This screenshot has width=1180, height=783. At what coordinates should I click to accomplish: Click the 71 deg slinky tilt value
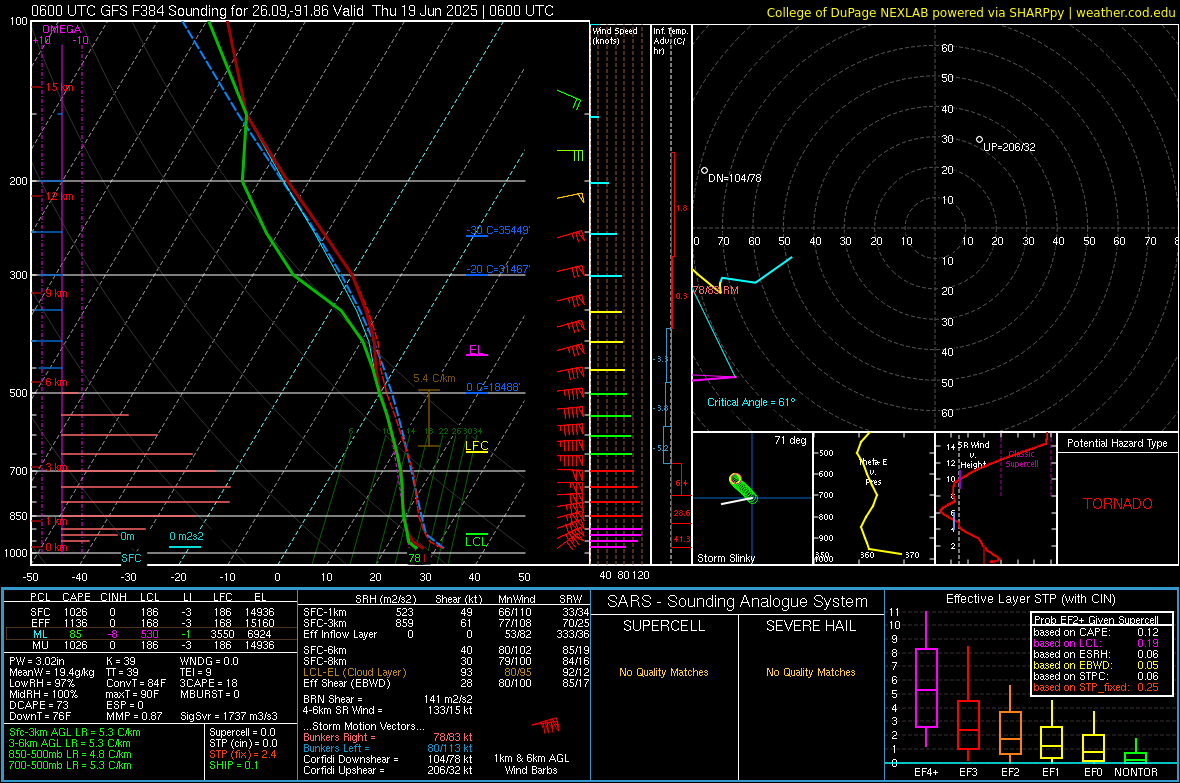[x=790, y=440]
